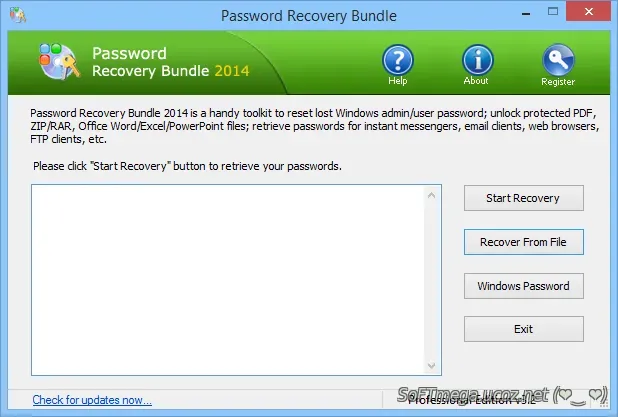618x417 pixels.
Task: Follow the Check for updates now link
Action: (92, 400)
